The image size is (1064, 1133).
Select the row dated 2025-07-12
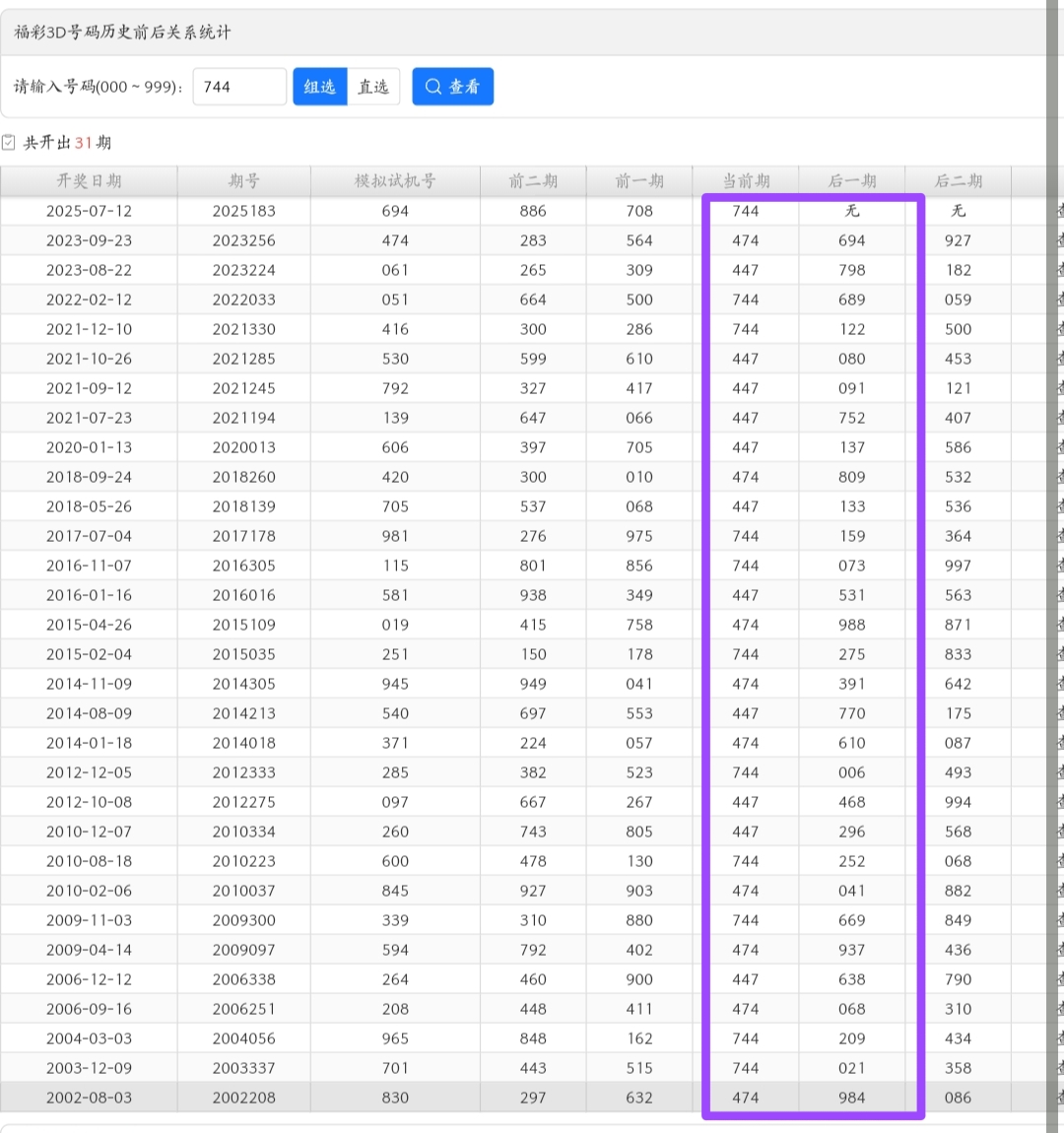89,211
